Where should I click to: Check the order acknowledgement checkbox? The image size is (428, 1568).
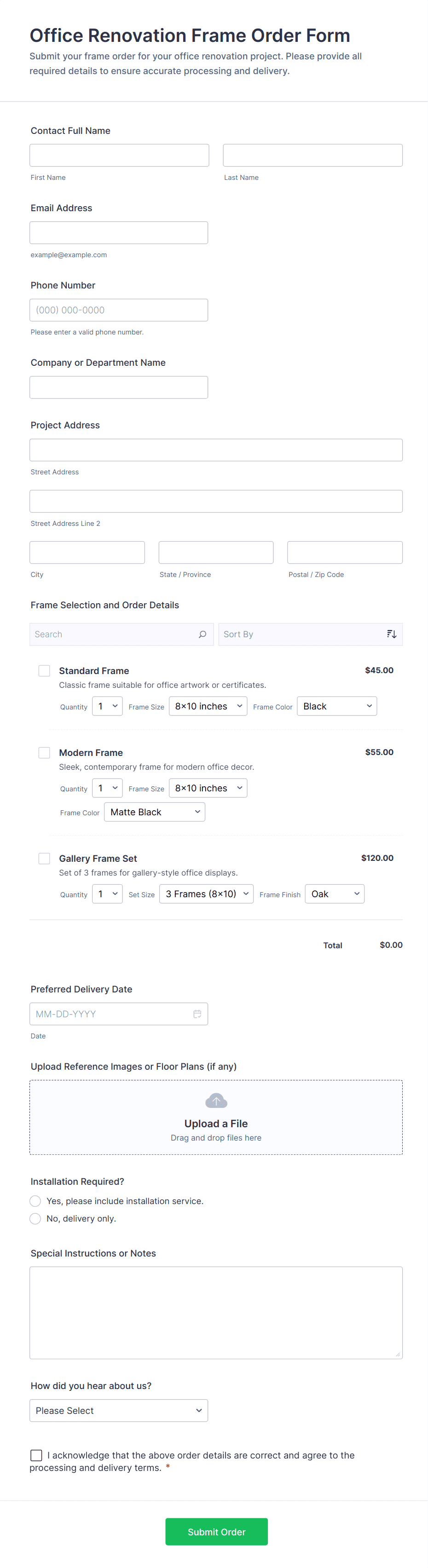click(36, 1455)
